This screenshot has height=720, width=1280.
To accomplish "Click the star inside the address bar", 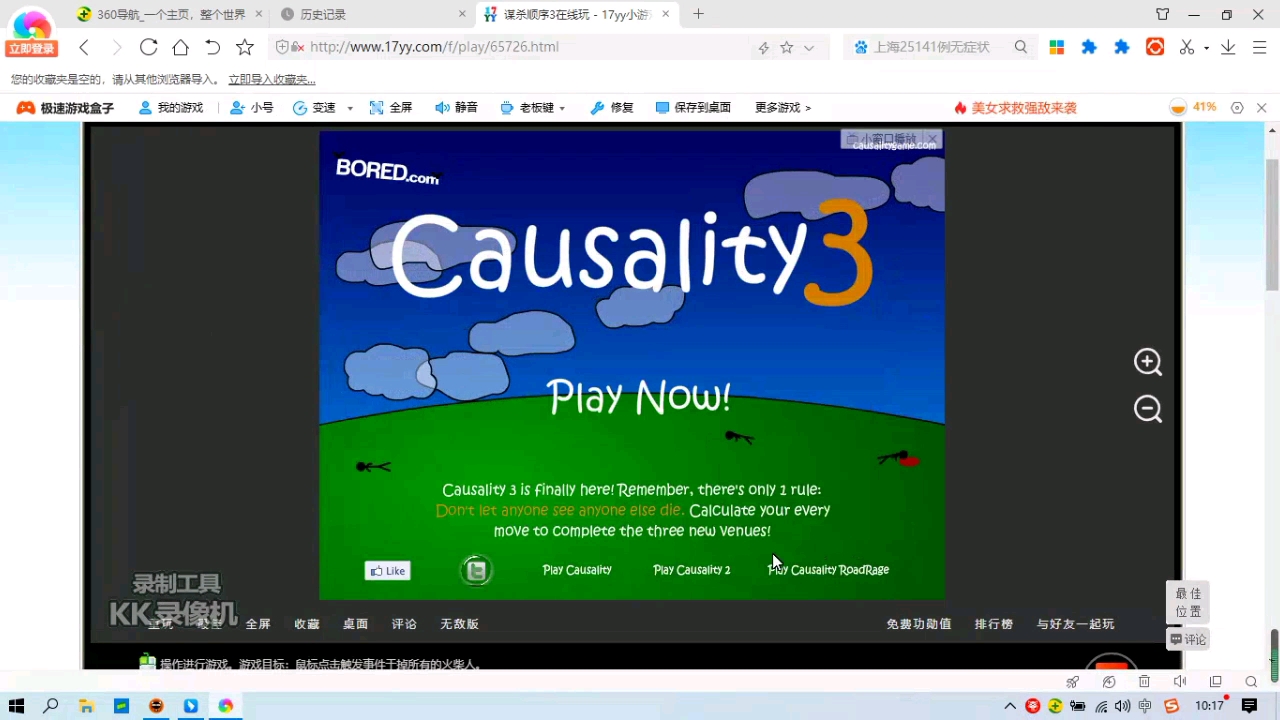I will (x=787, y=47).
